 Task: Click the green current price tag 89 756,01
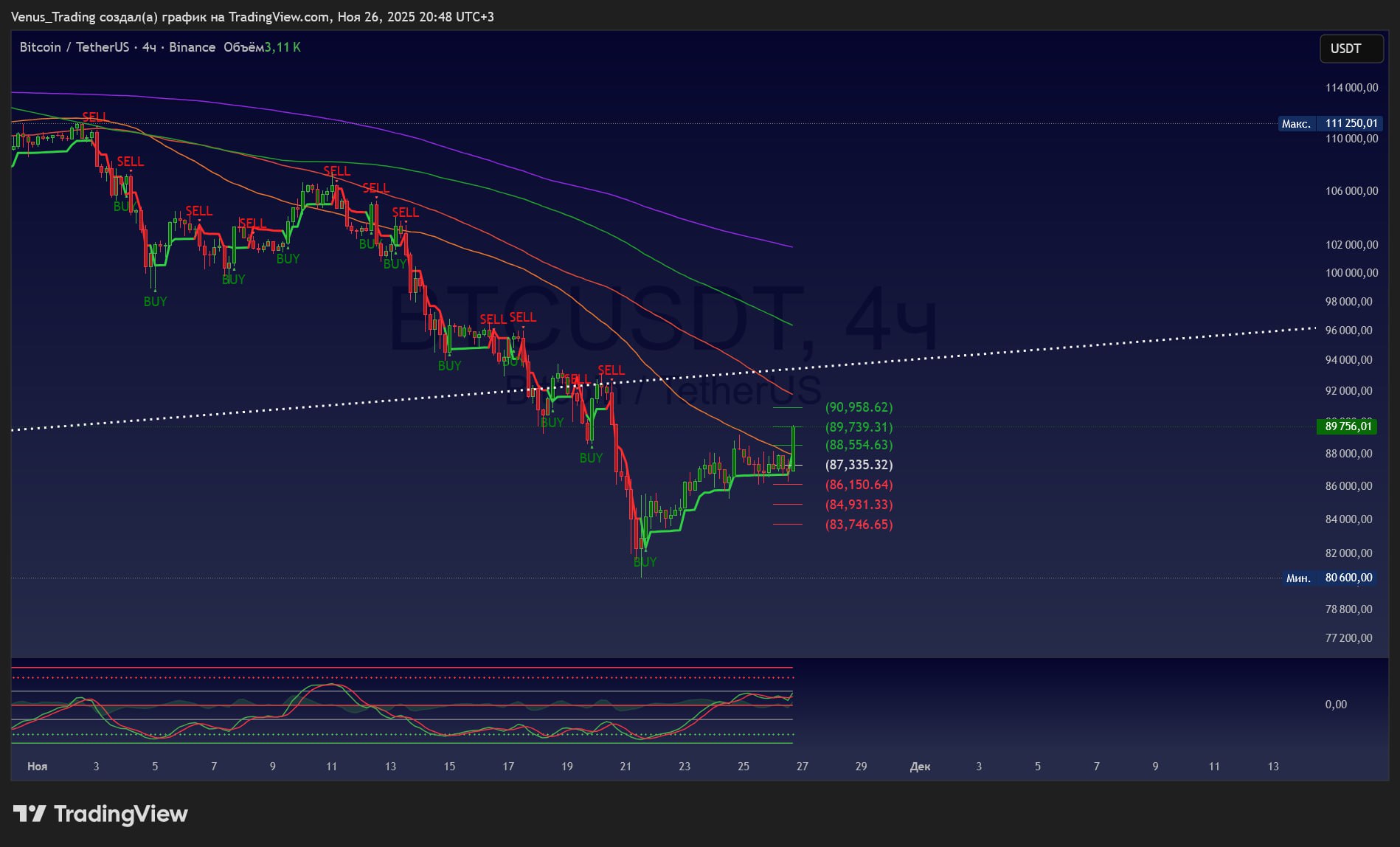1347,426
